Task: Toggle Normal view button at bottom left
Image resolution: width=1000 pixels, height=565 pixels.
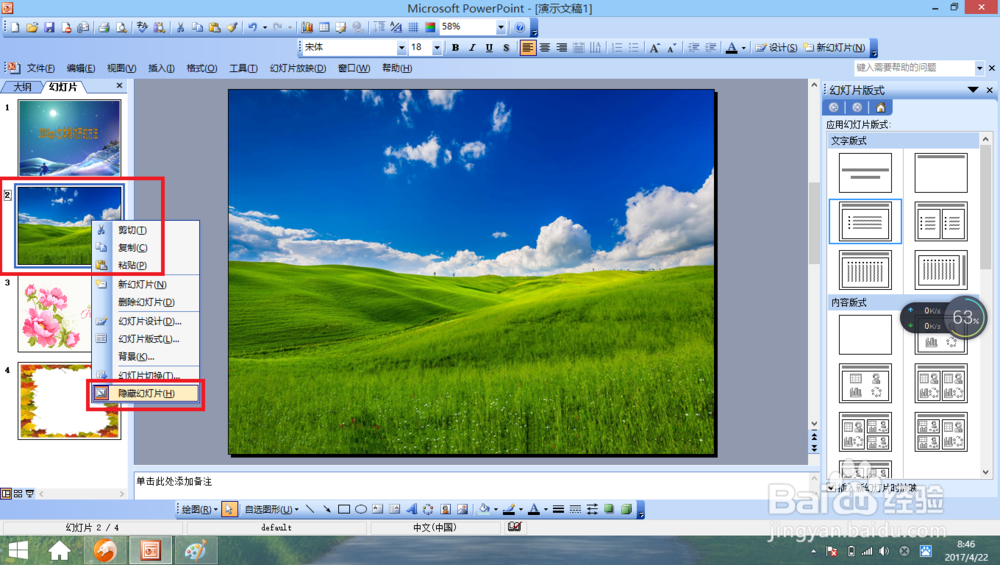Action: click(x=6, y=494)
